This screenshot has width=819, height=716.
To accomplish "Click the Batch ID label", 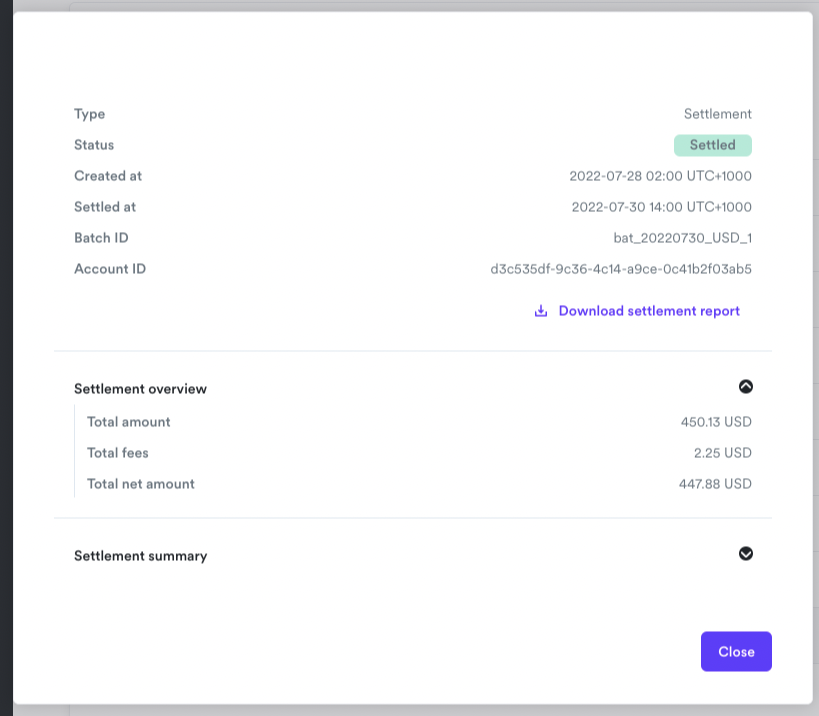I will coord(101,238).
